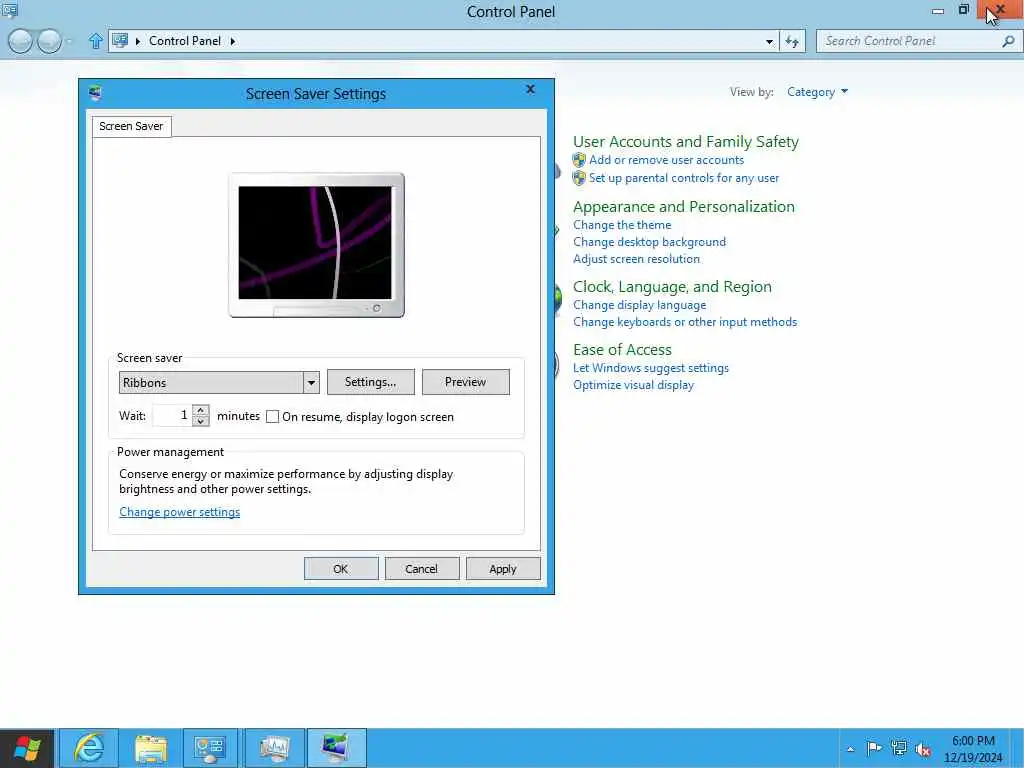Click the screen saver Settings... button
Screen dimensions: 1024x768
tap(370, 382)
